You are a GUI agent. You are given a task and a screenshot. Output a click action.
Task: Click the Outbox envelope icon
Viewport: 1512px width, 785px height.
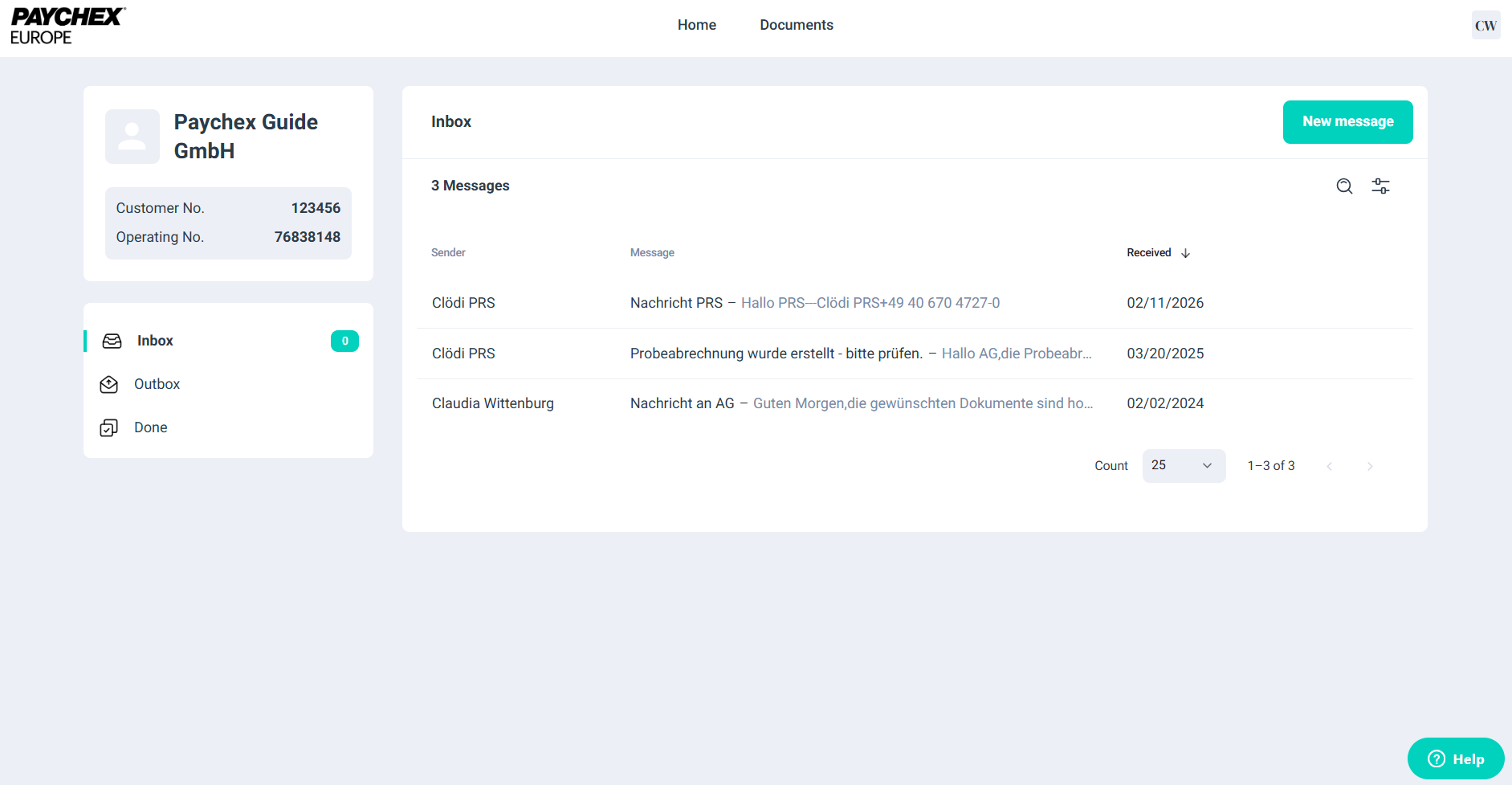click(x=109, y=385)
